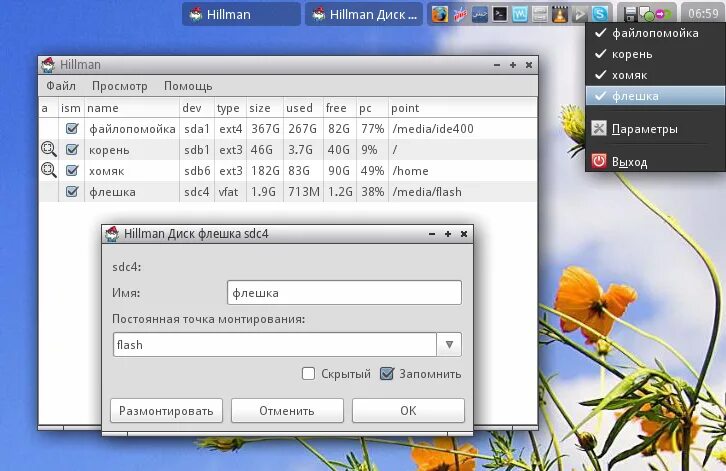Click Hillman Диск dialog title icon
726x471 pixels.
click(x=112, y=234)
